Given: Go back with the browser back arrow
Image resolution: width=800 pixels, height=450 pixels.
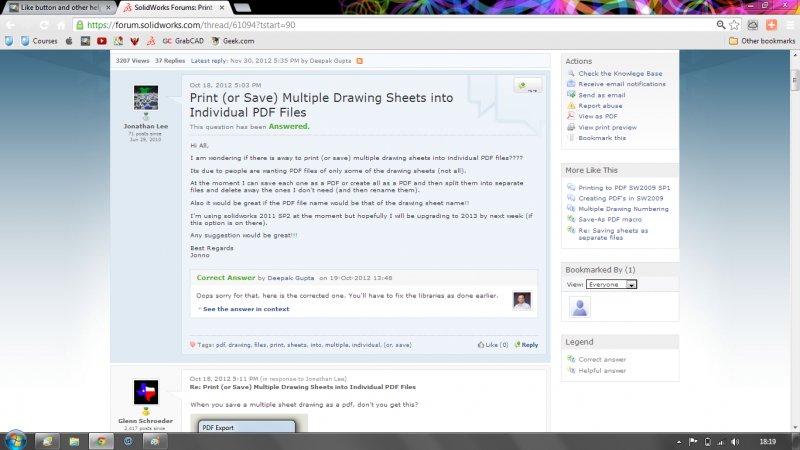Looking at the screenshot, I should (10, 25).
